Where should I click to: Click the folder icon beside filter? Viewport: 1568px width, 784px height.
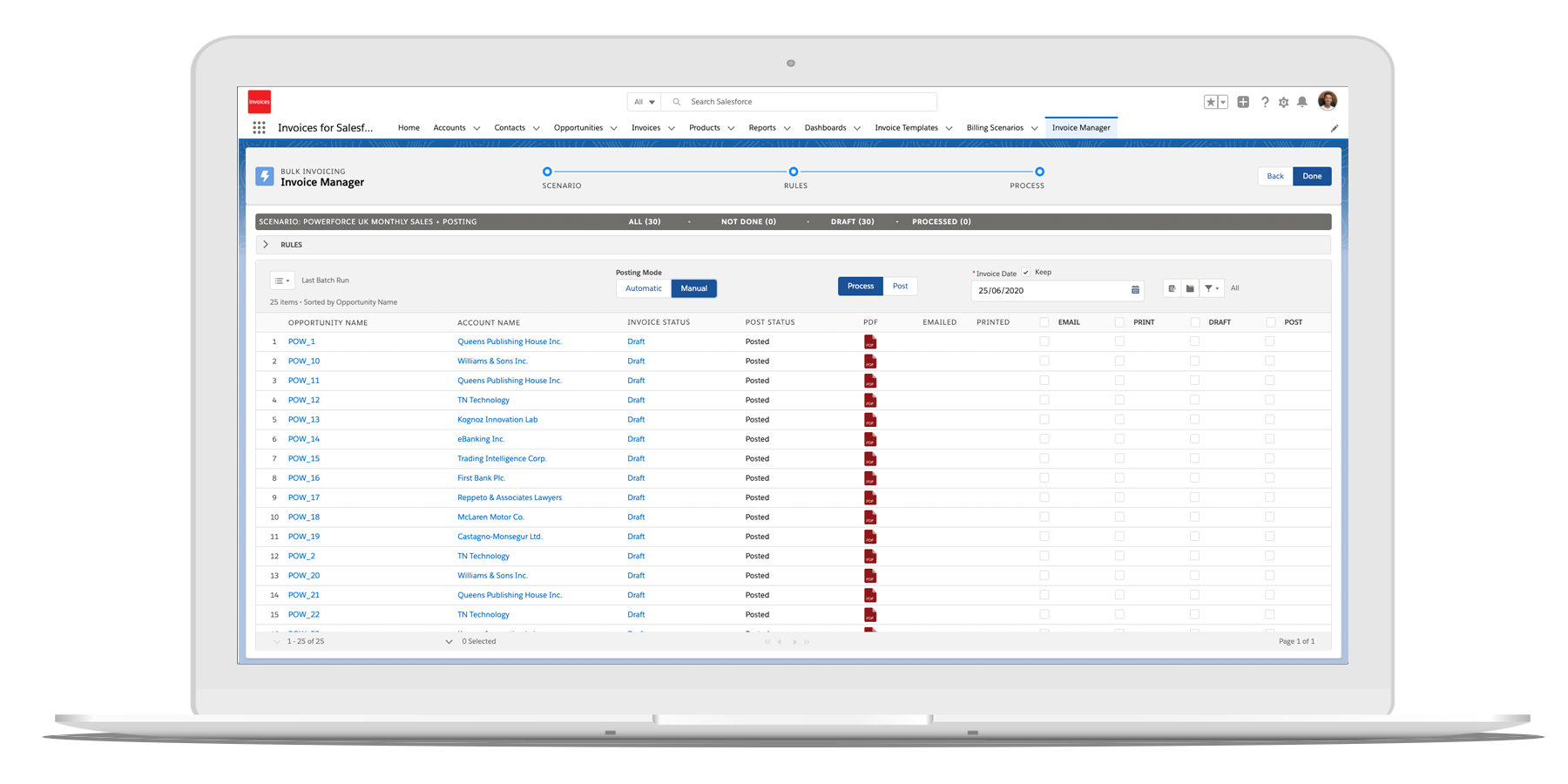tap(1190, 288)
